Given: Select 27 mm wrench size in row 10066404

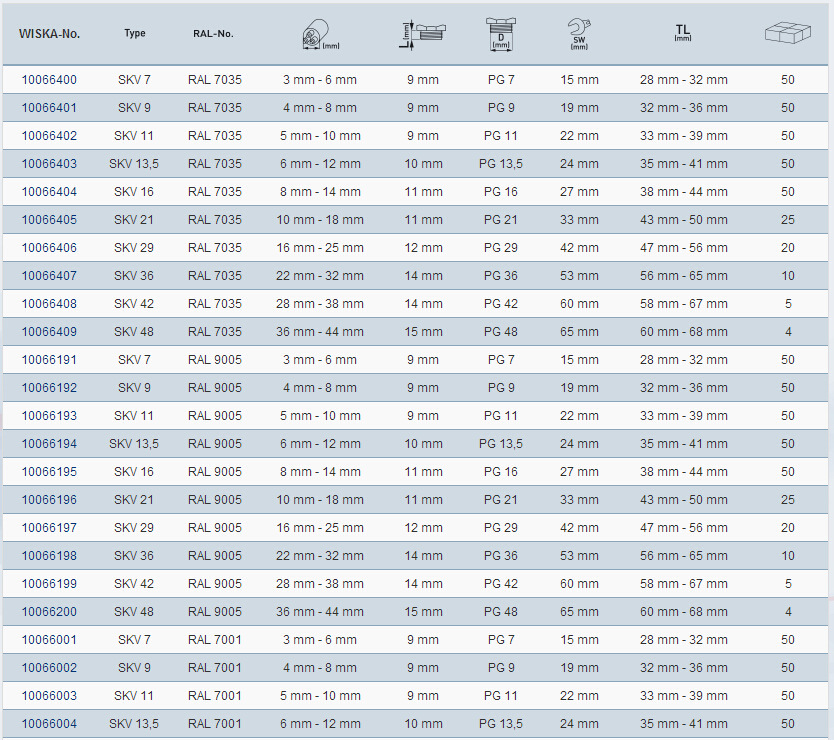Looking at the screenshot, I should pyautogui.click(x=579, y=192).
